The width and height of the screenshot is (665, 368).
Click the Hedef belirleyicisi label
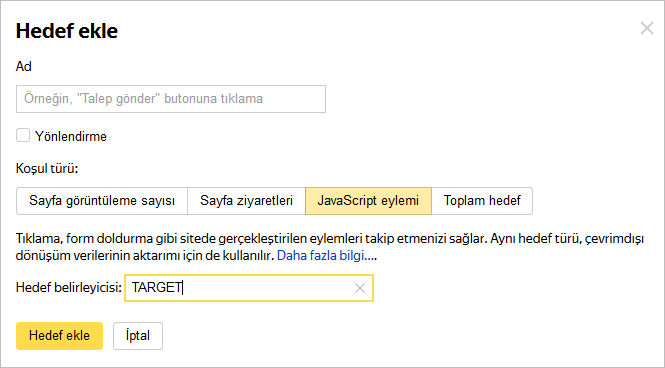(69, 288)
